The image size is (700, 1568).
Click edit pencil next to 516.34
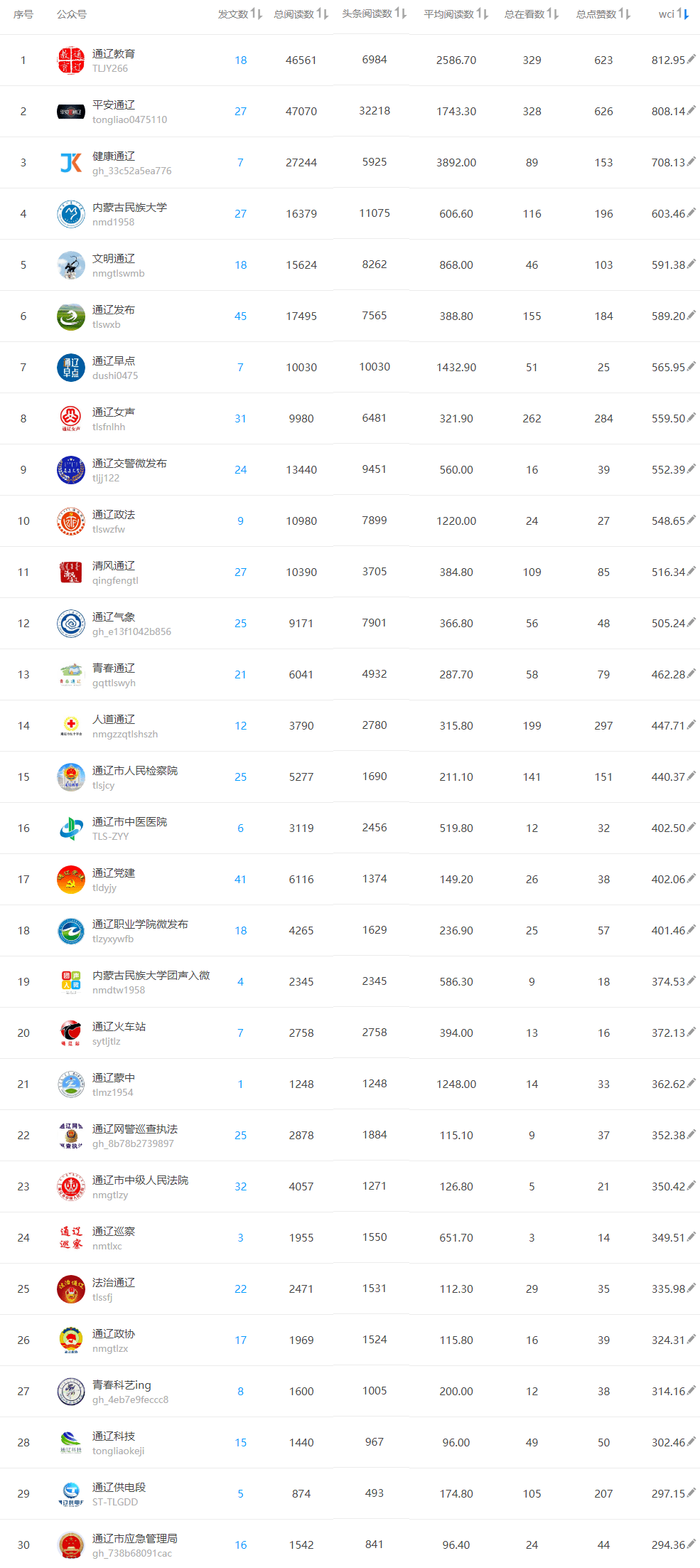691,571
